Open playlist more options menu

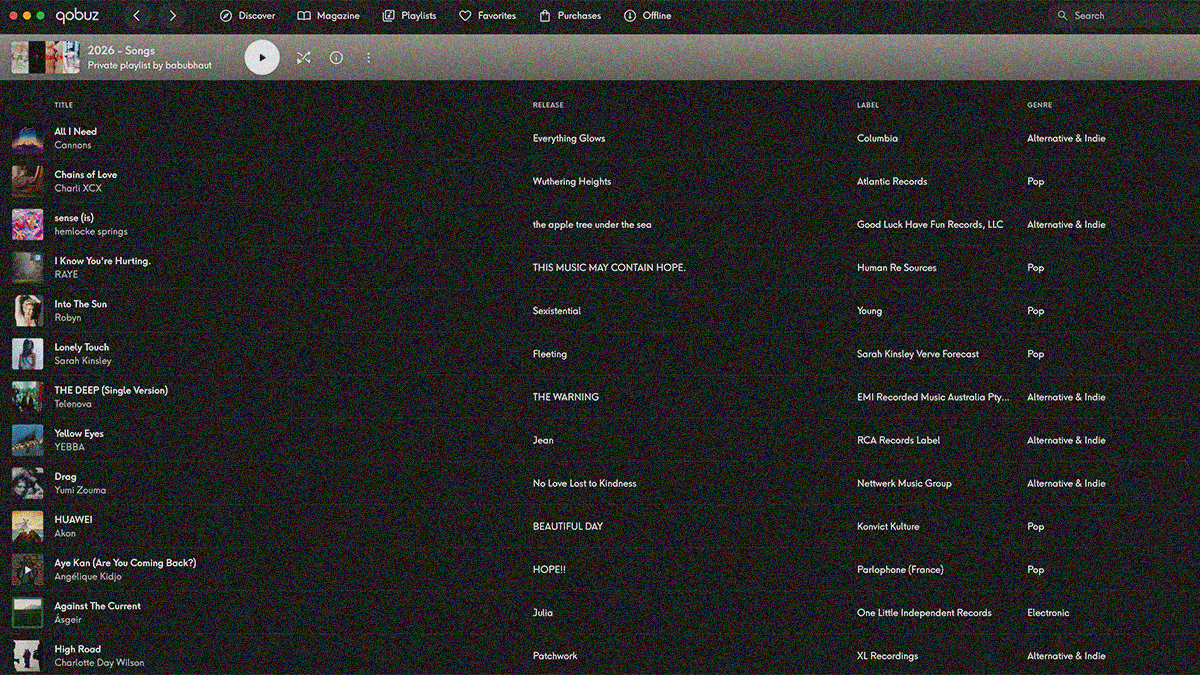368,58
